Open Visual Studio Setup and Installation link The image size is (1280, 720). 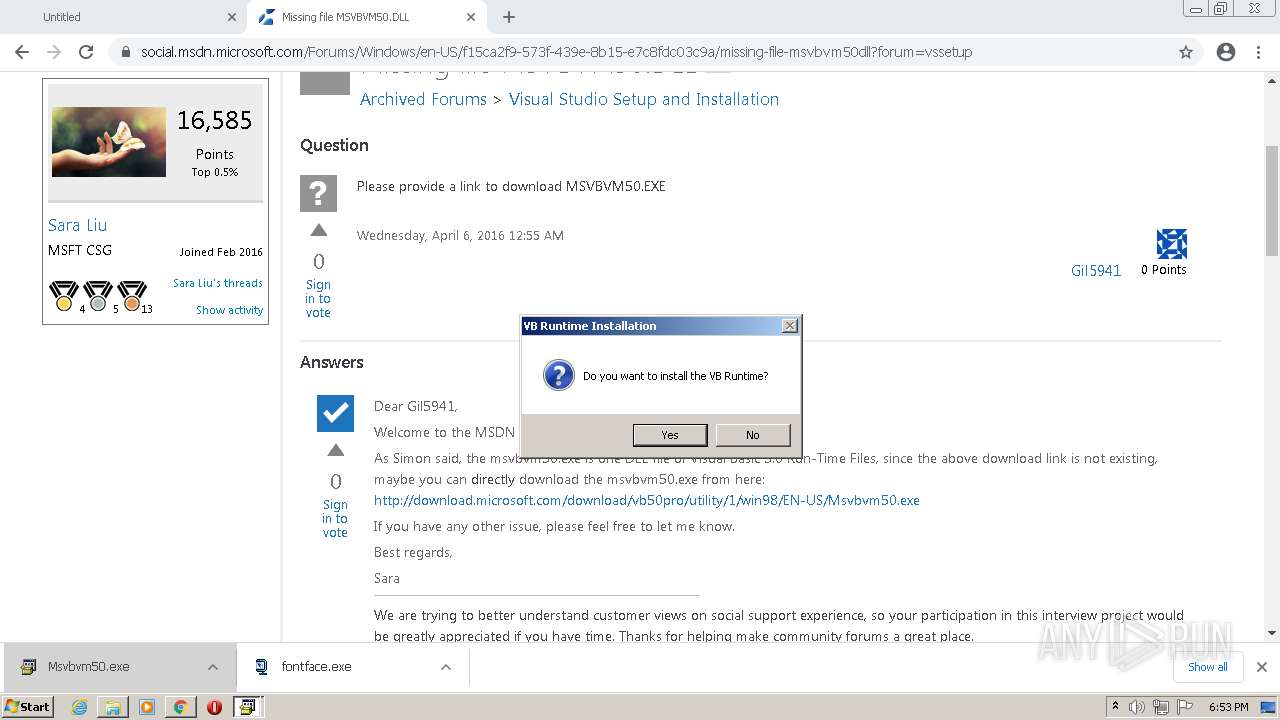pyautogui.click(x=644, y=99)
